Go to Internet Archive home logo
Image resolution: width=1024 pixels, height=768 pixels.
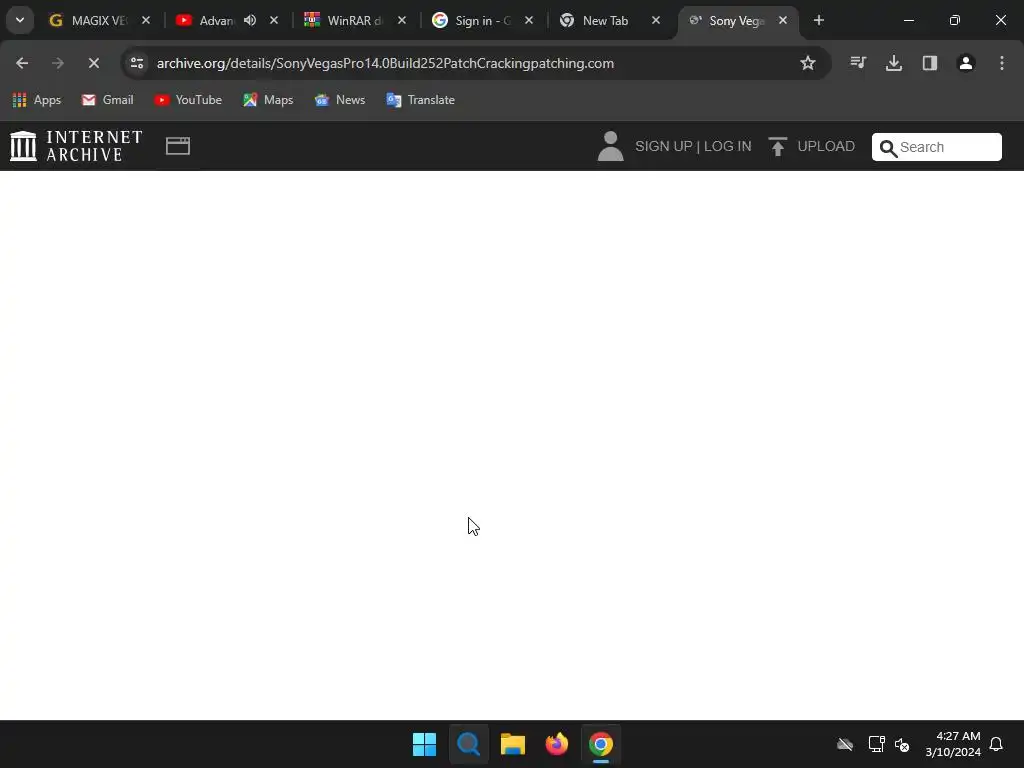click(76, 146)
